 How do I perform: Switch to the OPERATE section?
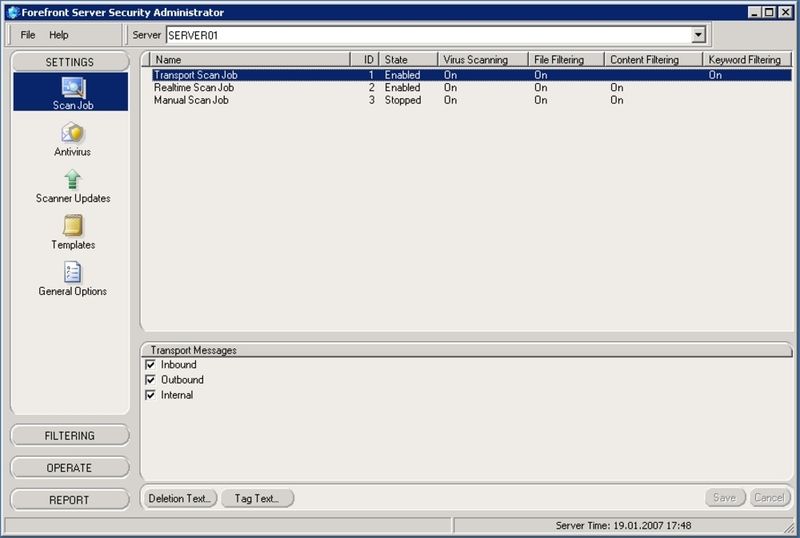pos(70,468)
